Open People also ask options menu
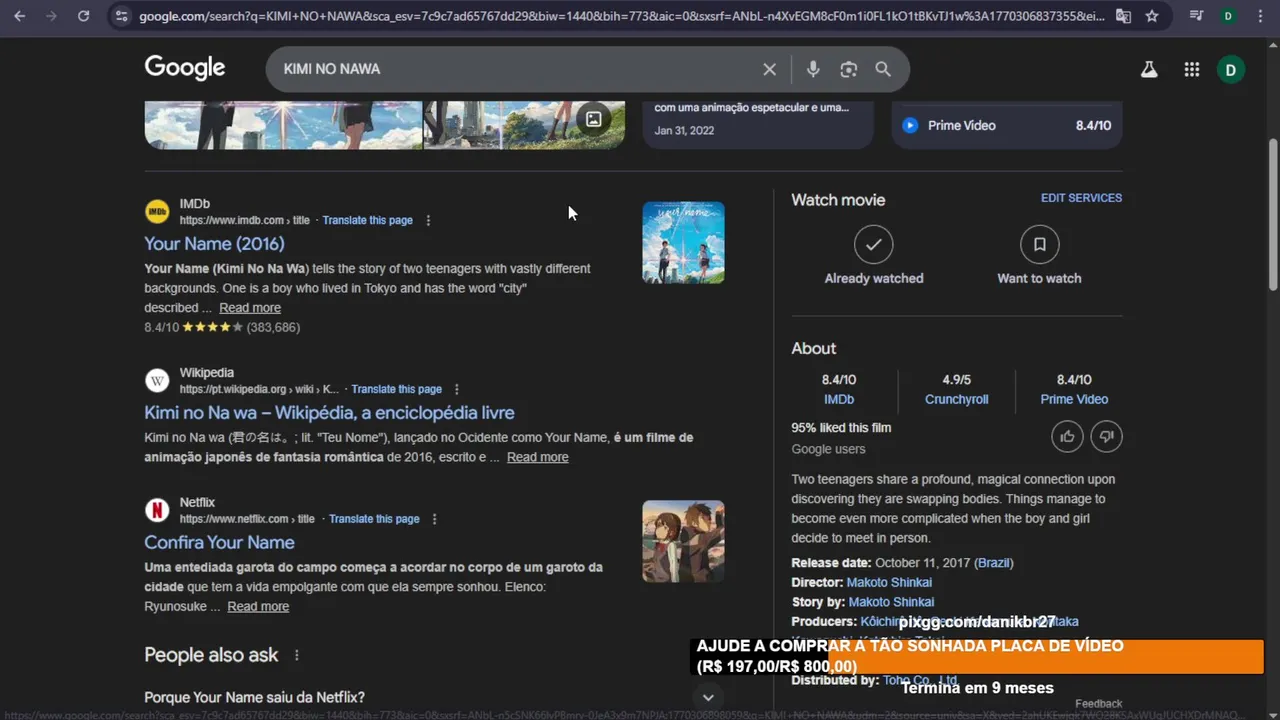1280x720 pixels. pyautogui.click(x=296, y=655)
